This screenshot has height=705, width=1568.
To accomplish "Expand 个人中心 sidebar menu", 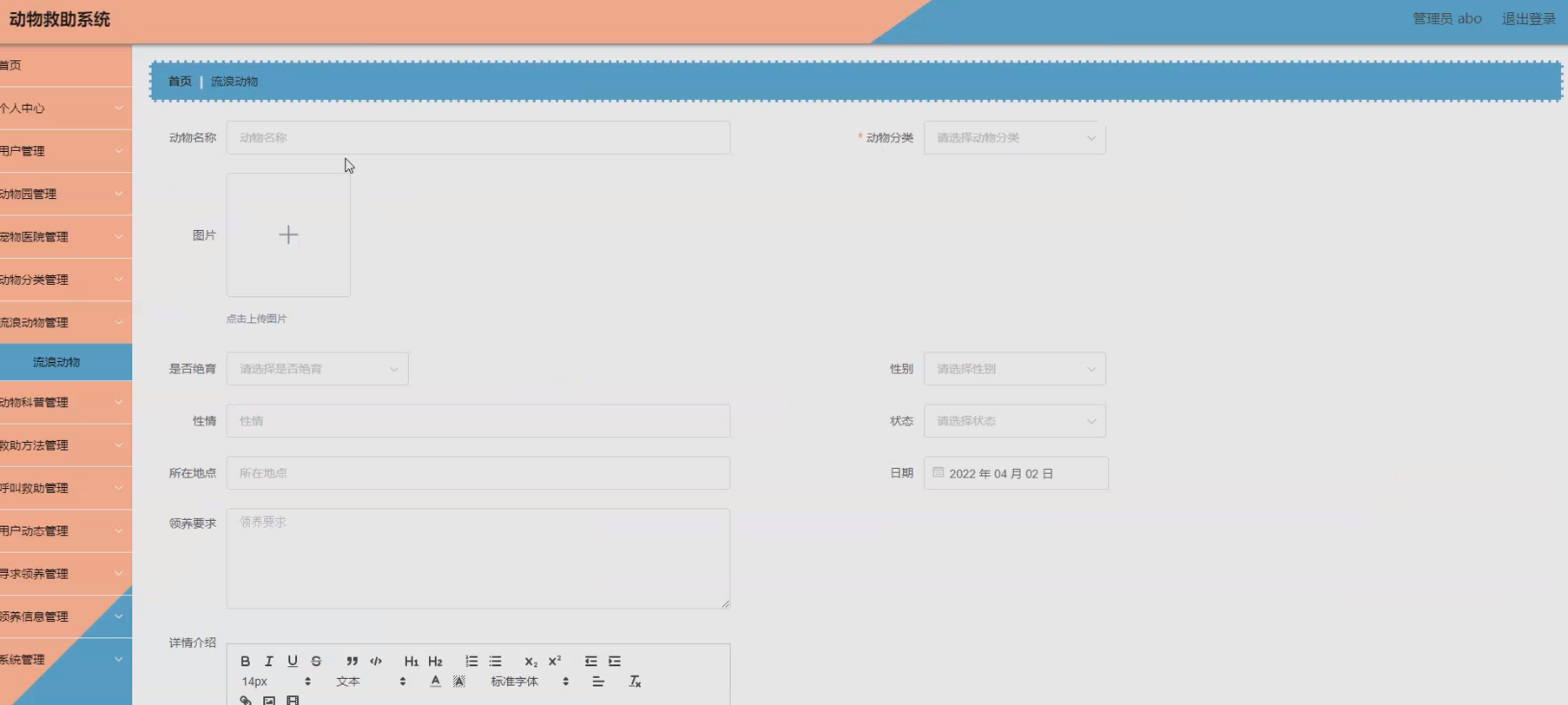I will (x=66, y=109).
